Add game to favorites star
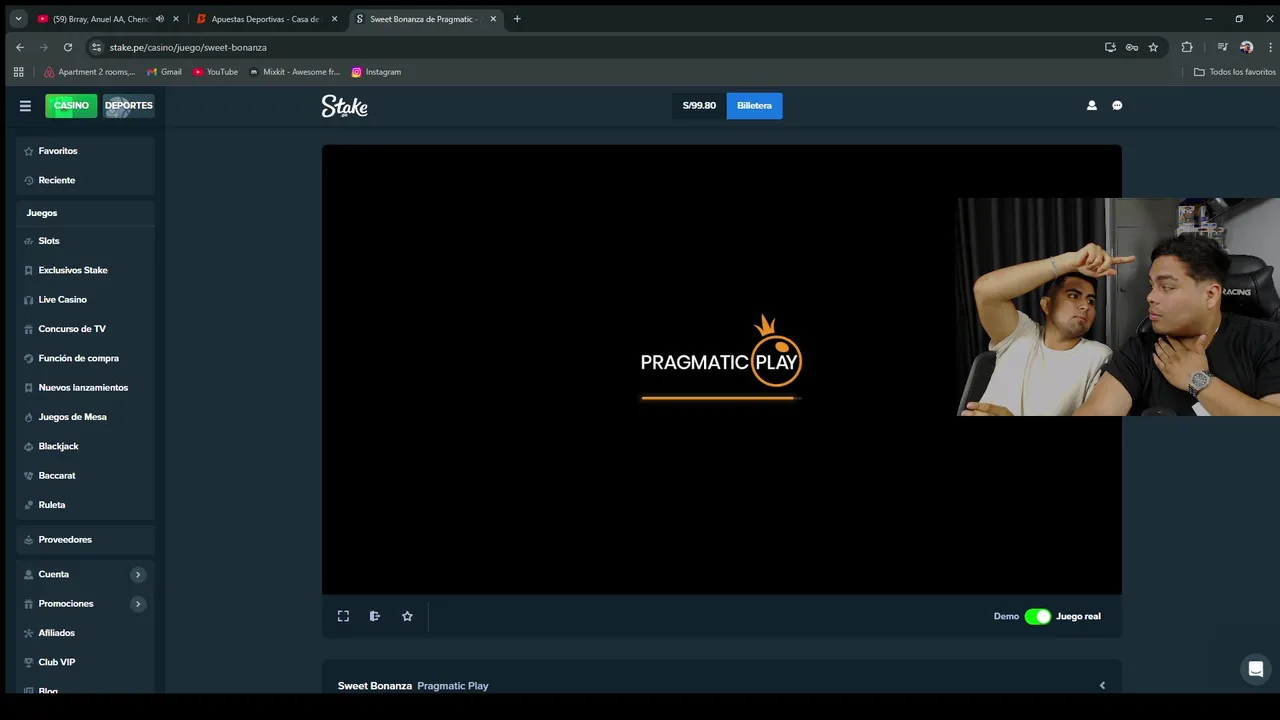This screenshot has width=1280, height=720. (407, 616)
